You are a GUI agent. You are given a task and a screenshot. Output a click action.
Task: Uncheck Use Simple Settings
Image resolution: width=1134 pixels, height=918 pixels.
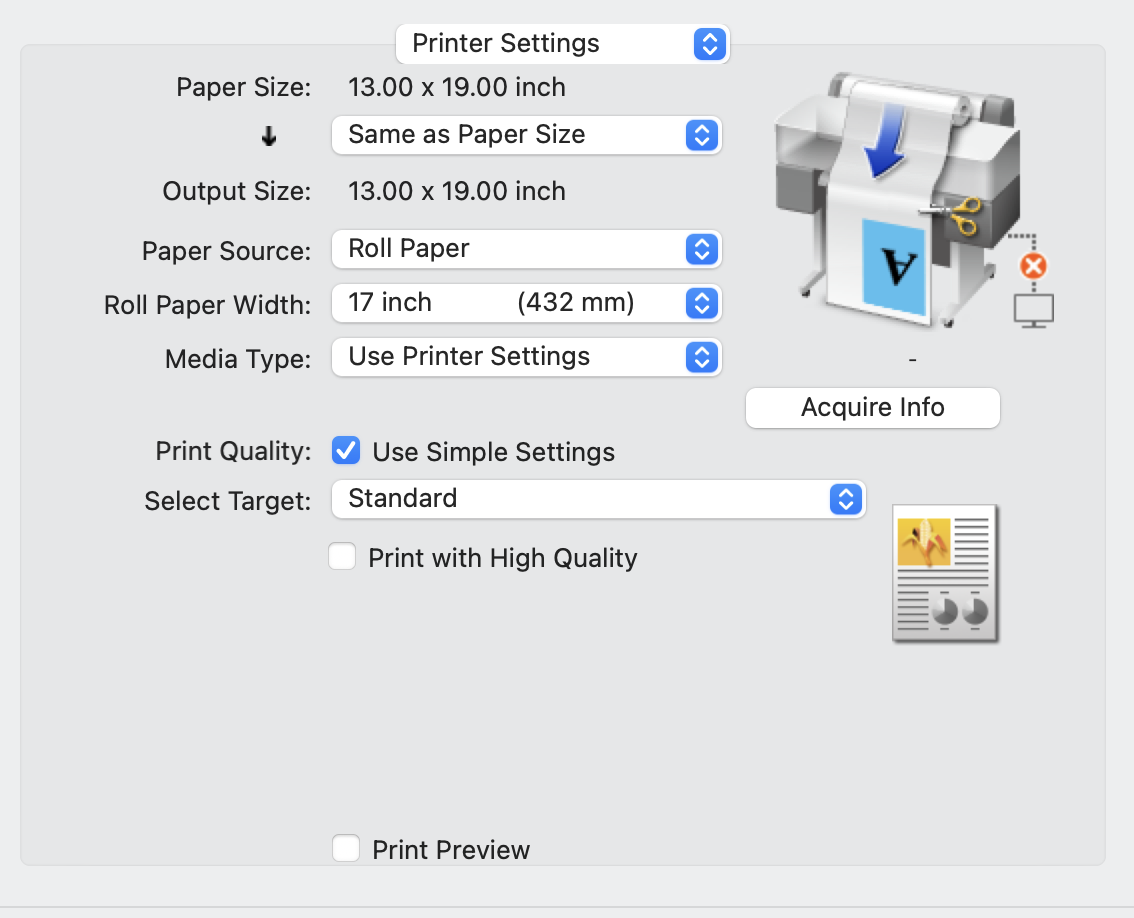click(345, 451)
